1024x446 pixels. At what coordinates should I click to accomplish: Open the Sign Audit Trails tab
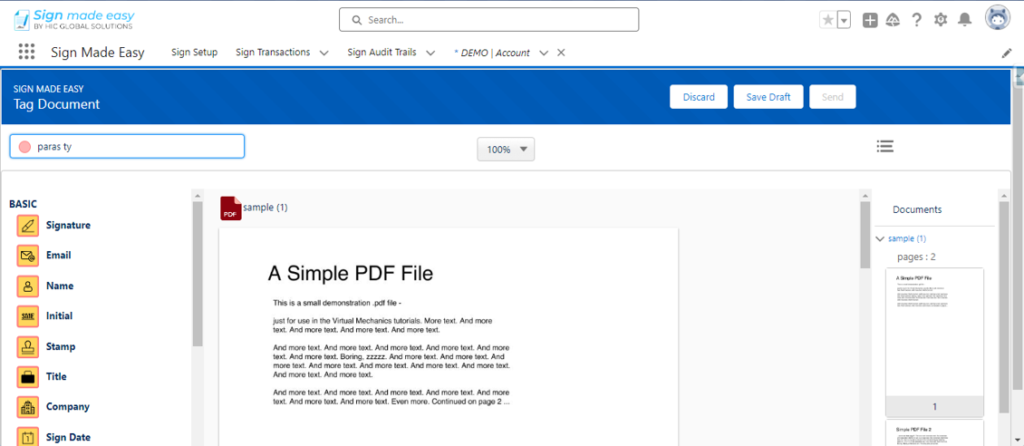[x=382, y=52]
